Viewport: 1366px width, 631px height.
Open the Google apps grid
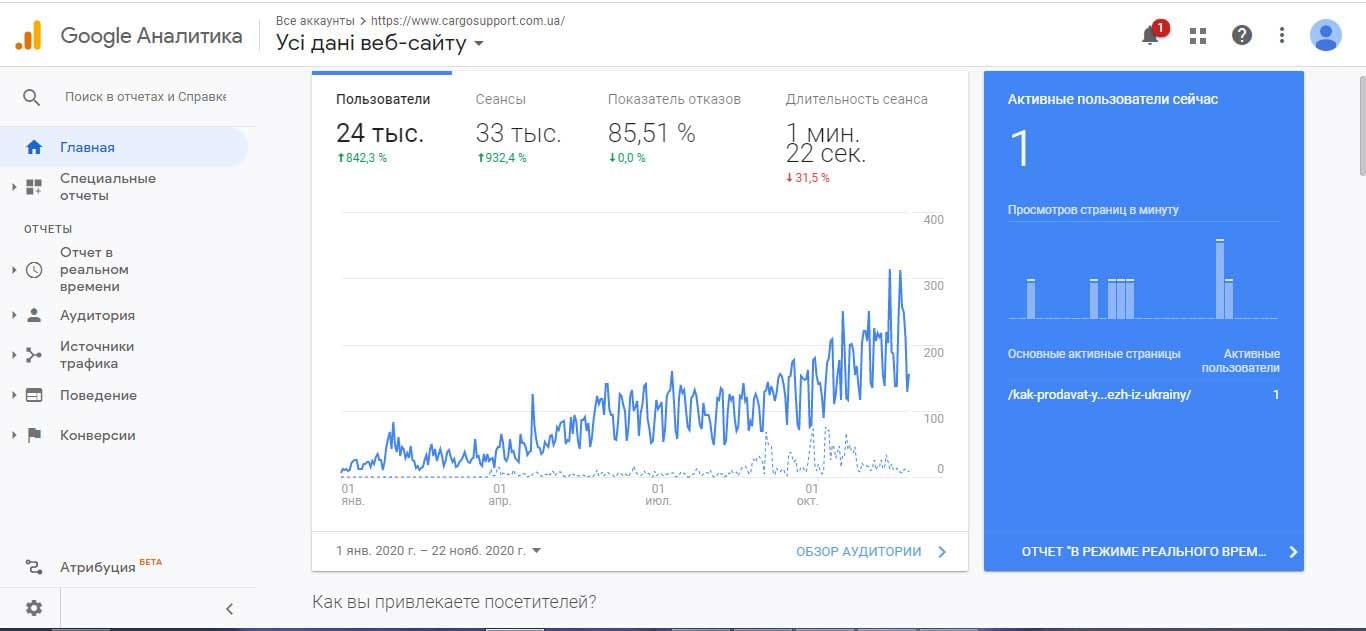(x=1197, y=35)
